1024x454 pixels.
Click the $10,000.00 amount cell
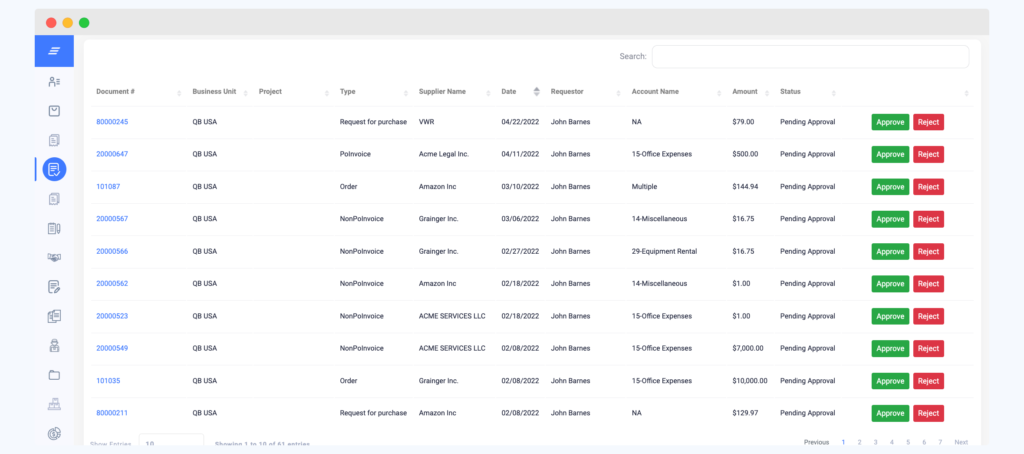pyautogui.click(x=750, y=380)
